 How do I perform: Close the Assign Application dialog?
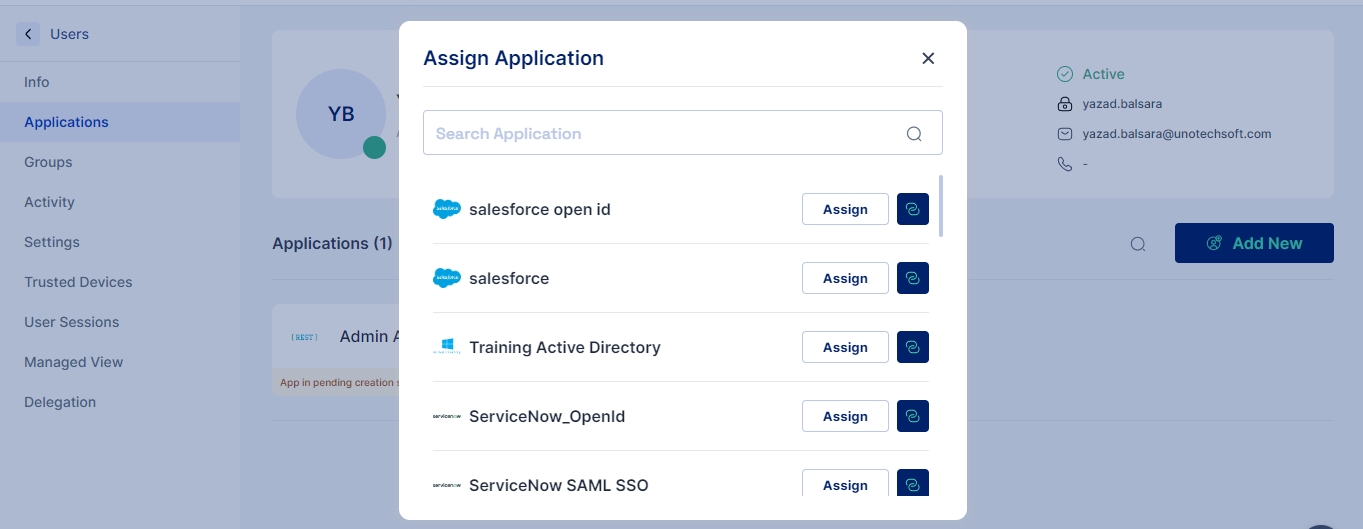927,58
